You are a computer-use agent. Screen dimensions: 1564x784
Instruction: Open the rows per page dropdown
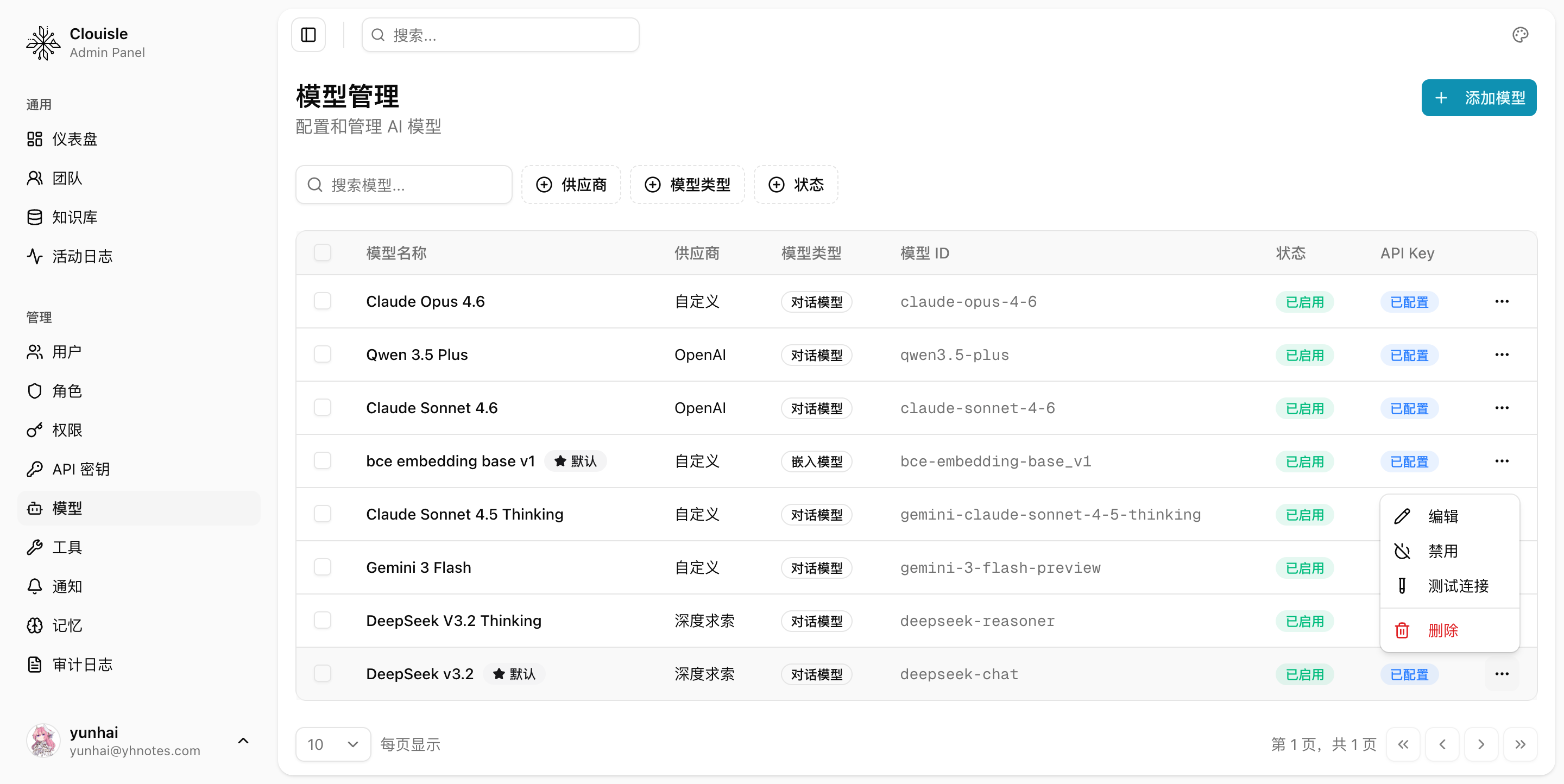(333, 744)
